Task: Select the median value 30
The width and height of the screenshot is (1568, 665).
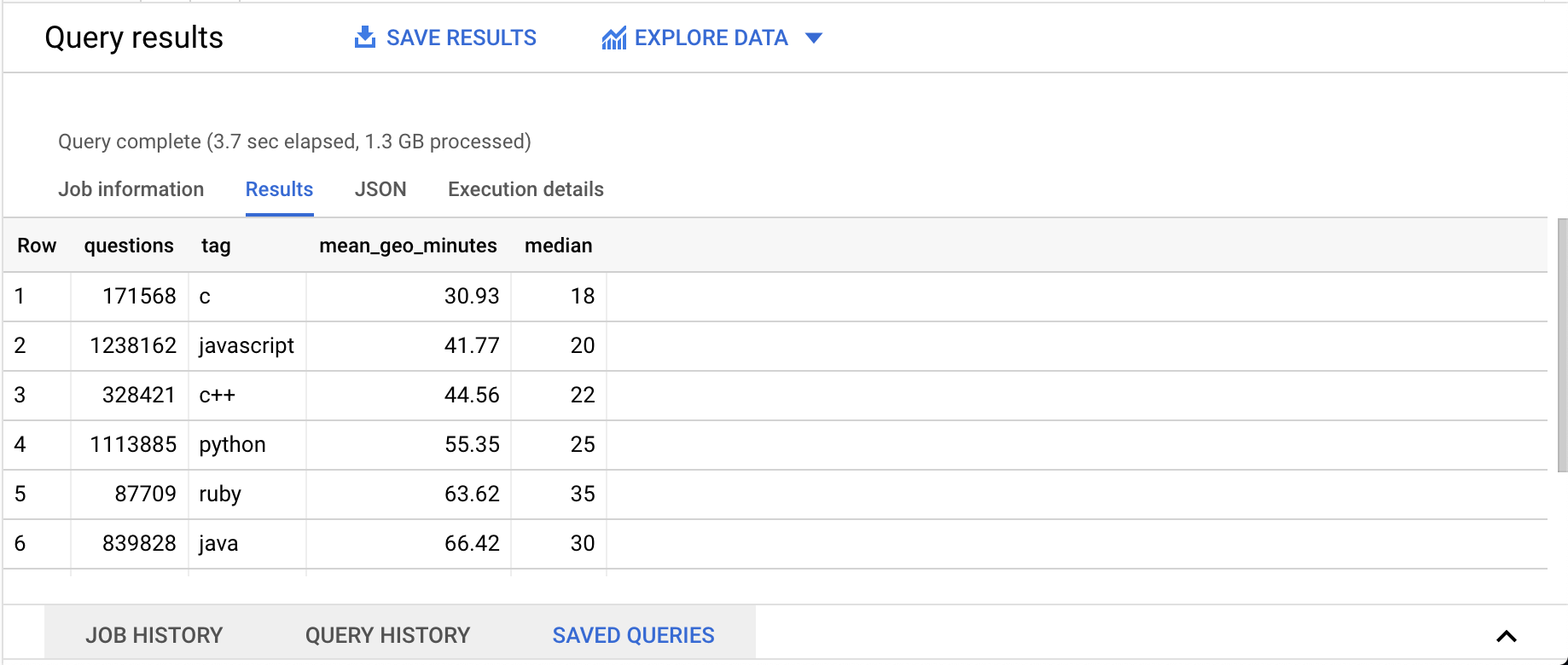Action: 559,544
